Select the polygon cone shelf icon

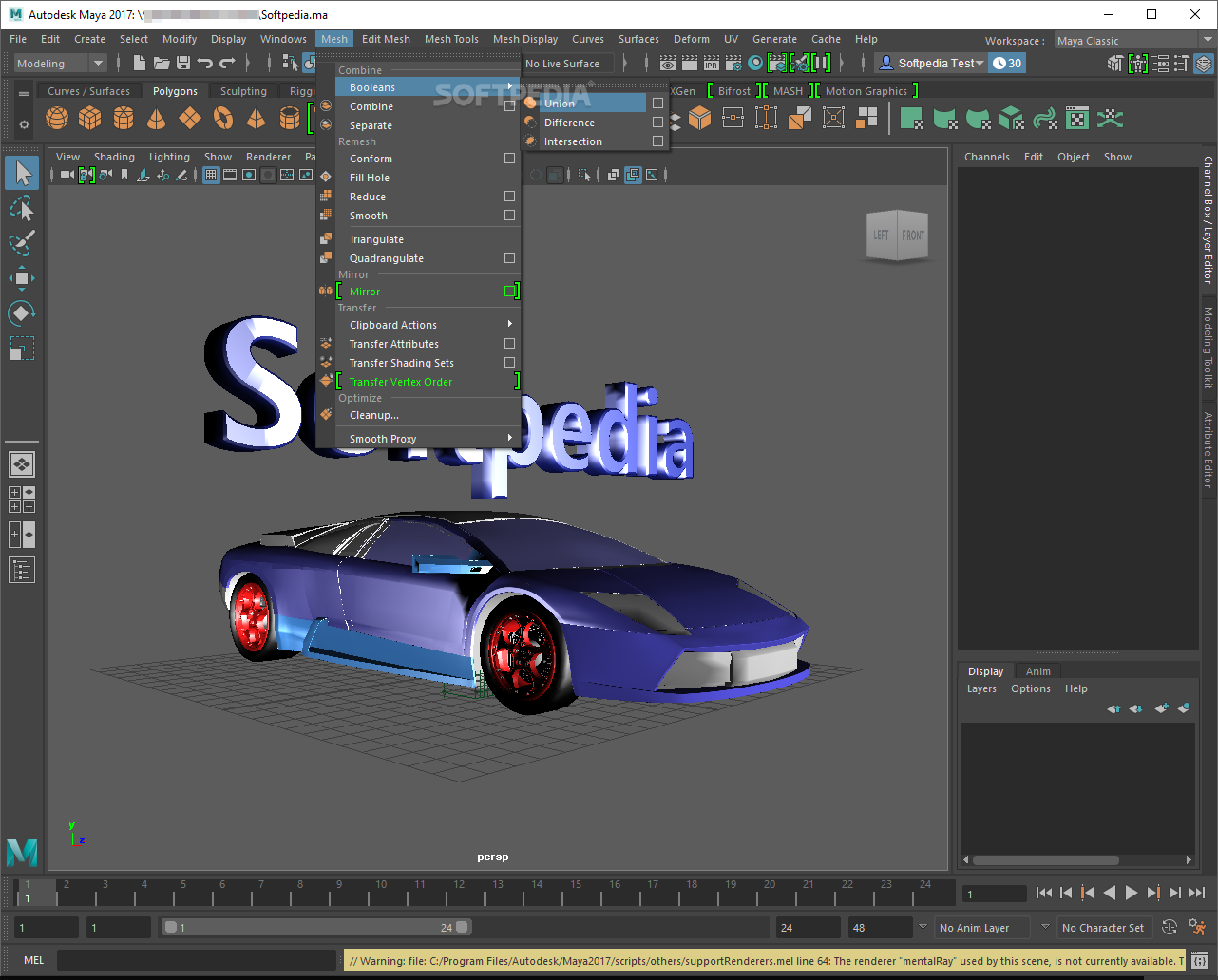tap(157, 118)
